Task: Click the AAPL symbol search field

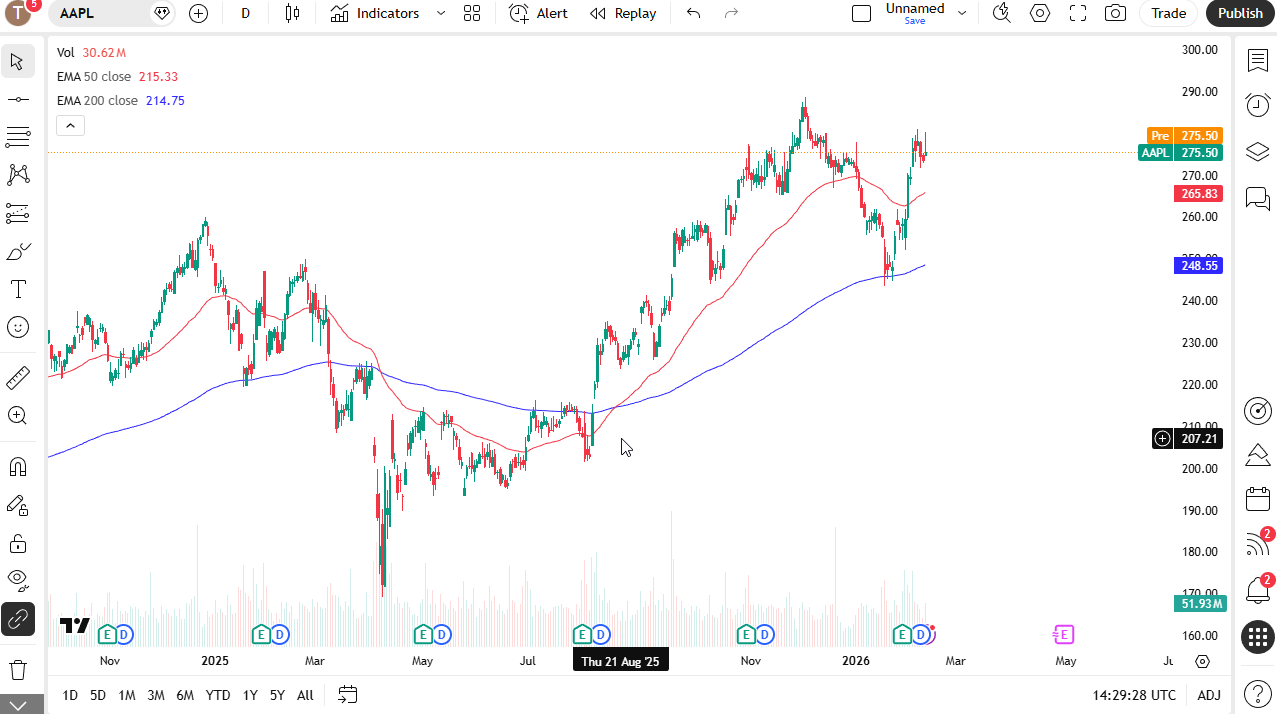Action: tap(97, 13)
